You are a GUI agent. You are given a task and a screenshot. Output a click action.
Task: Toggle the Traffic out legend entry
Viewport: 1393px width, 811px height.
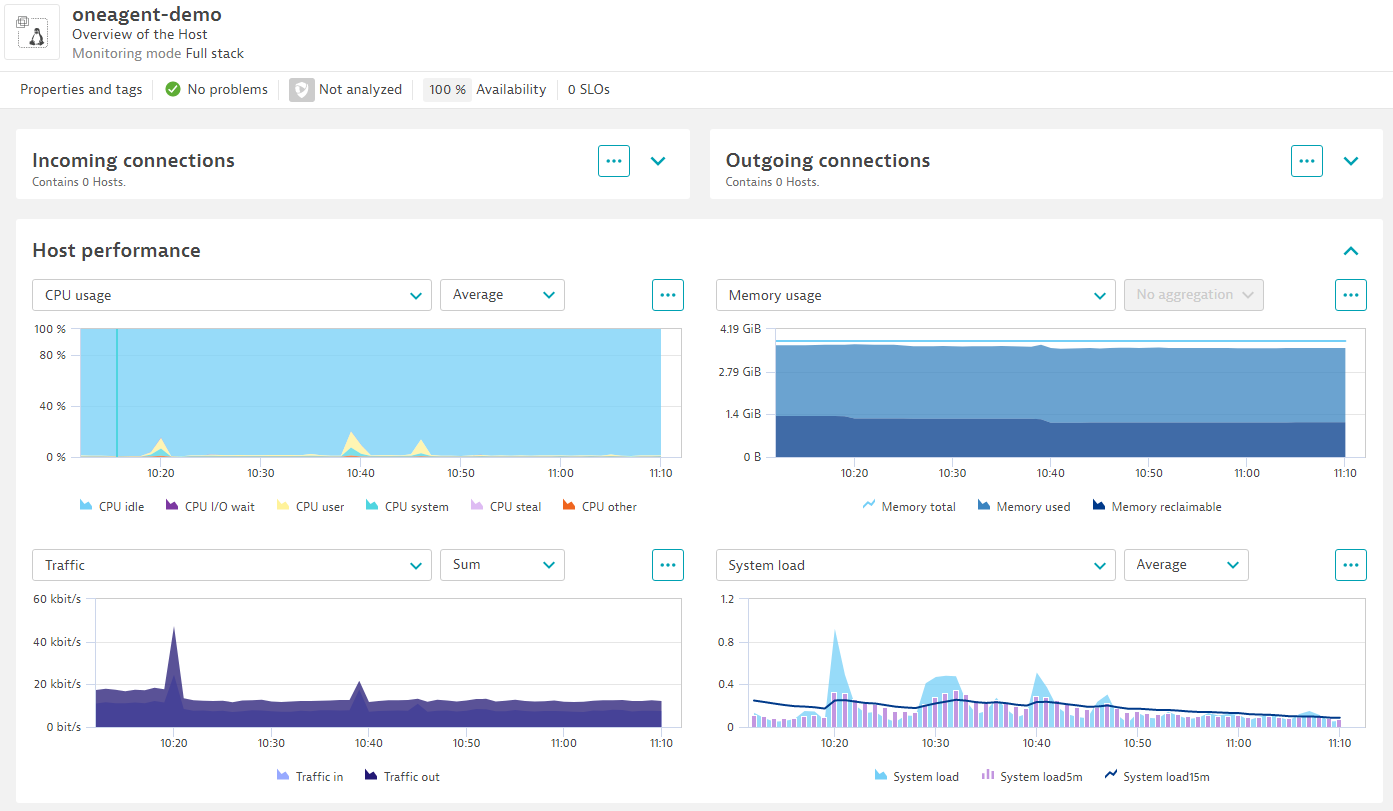click(x=401, y=776)
